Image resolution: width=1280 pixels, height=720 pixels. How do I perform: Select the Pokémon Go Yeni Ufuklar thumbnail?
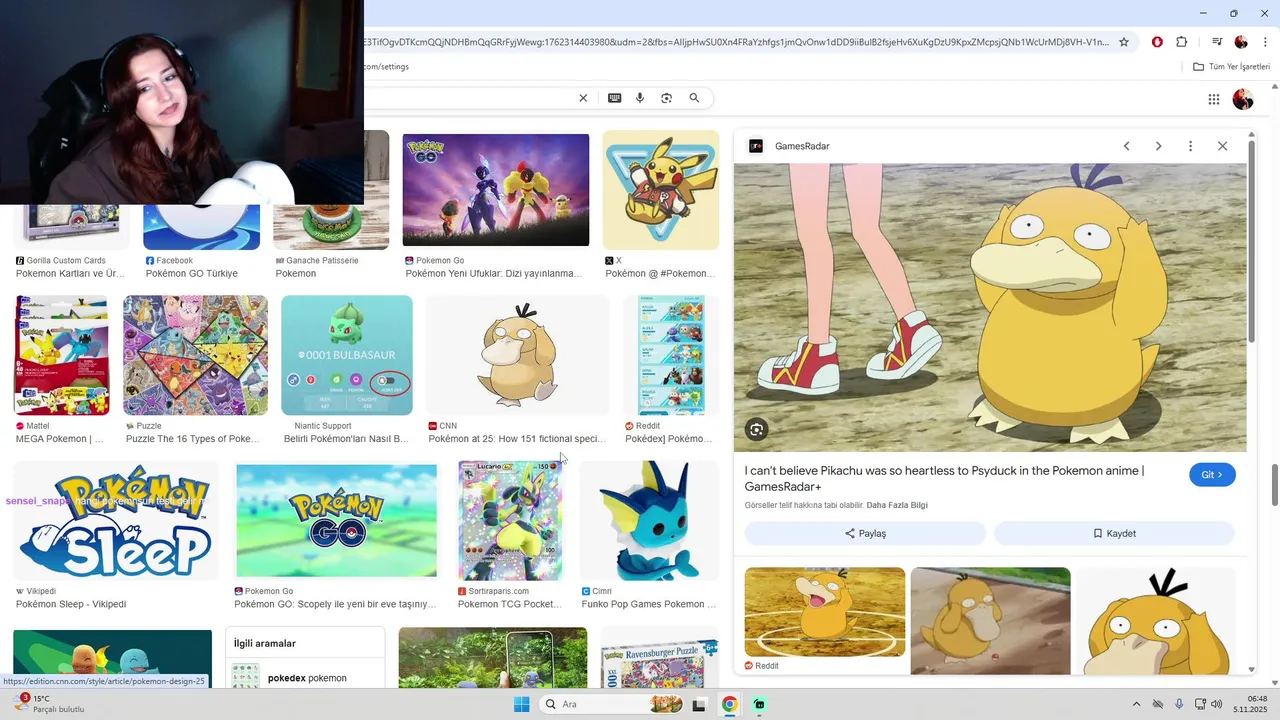click(x=496, y=190)
